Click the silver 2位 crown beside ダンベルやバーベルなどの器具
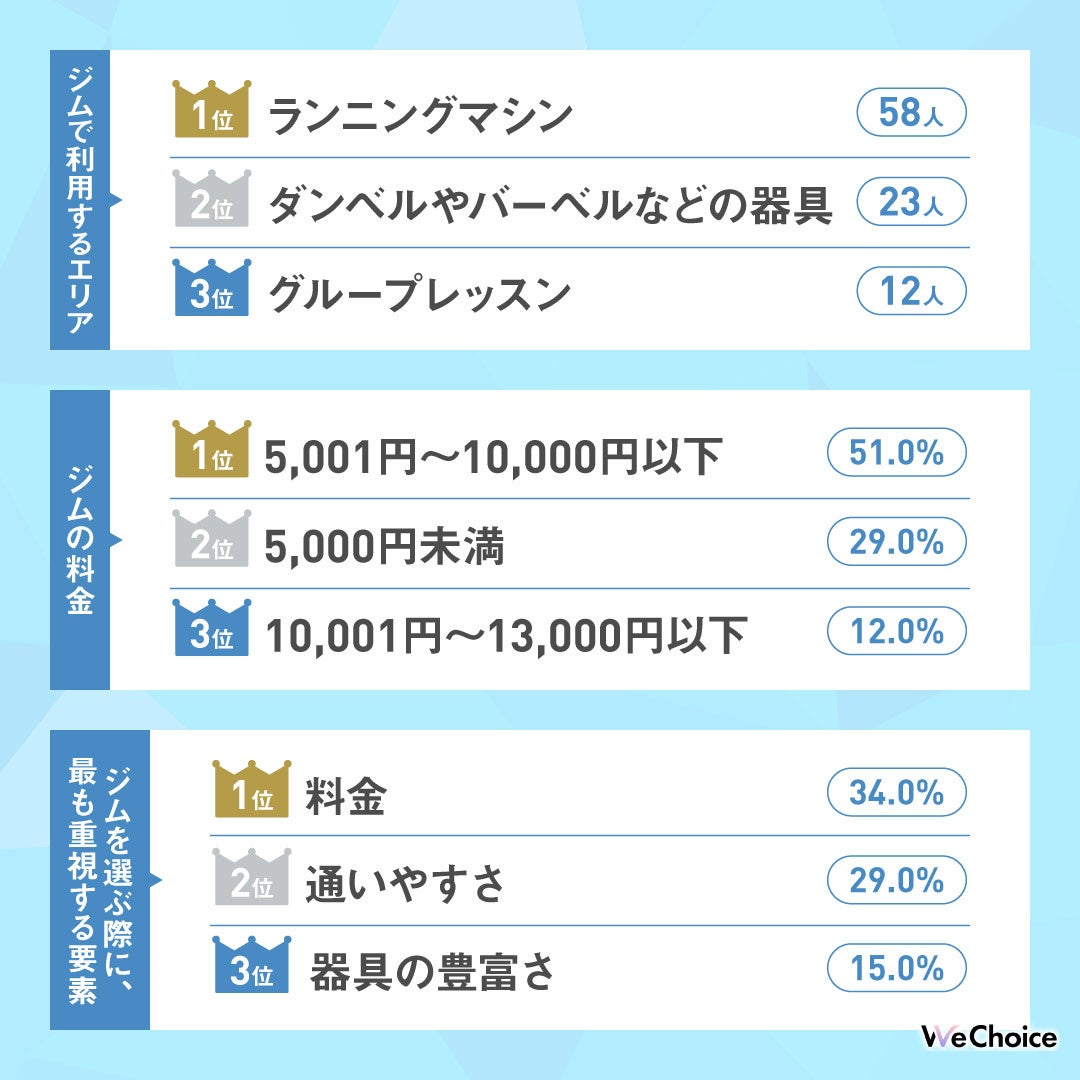The image size is (1080, 1080). (210, 201)
